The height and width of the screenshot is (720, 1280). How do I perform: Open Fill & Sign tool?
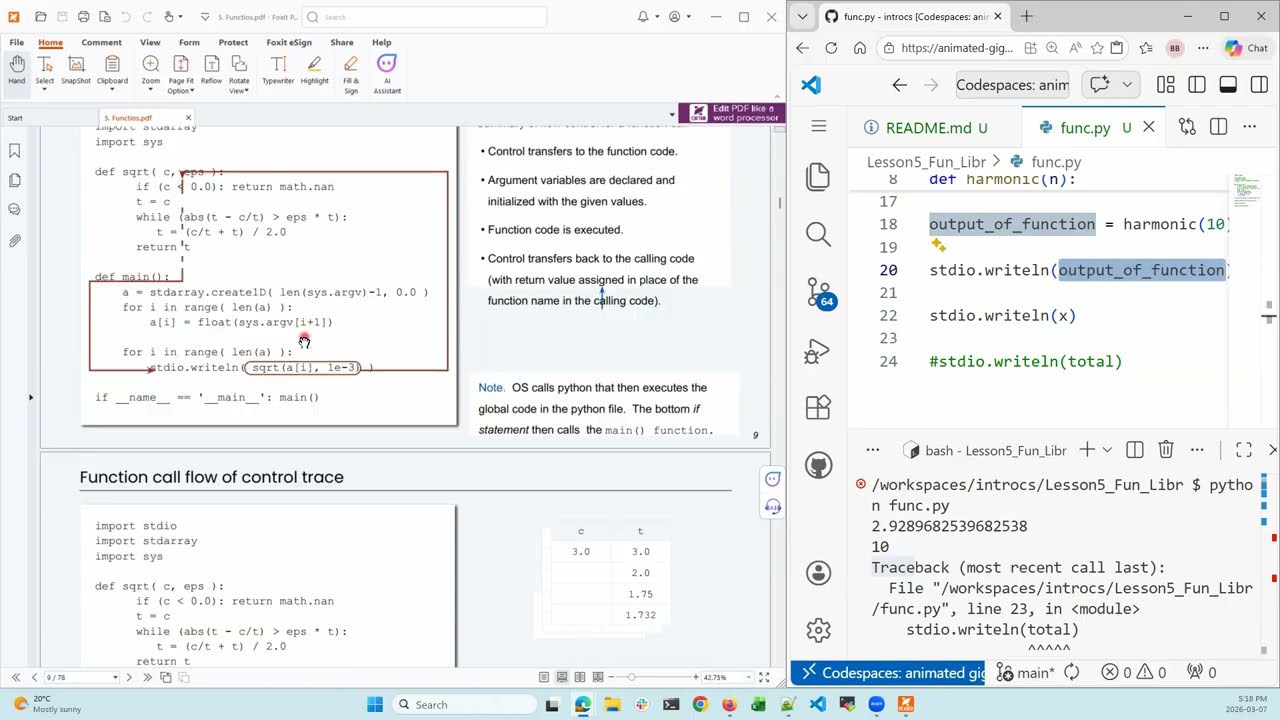(x=351, y=74)
